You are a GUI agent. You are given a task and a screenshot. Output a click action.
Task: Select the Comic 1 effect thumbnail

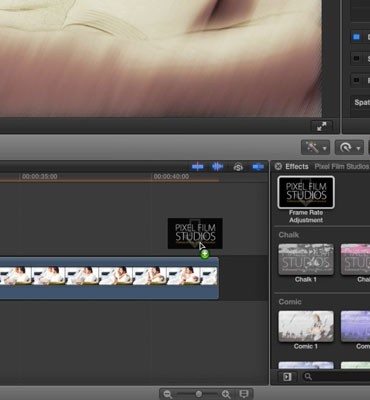pos(306,326)
